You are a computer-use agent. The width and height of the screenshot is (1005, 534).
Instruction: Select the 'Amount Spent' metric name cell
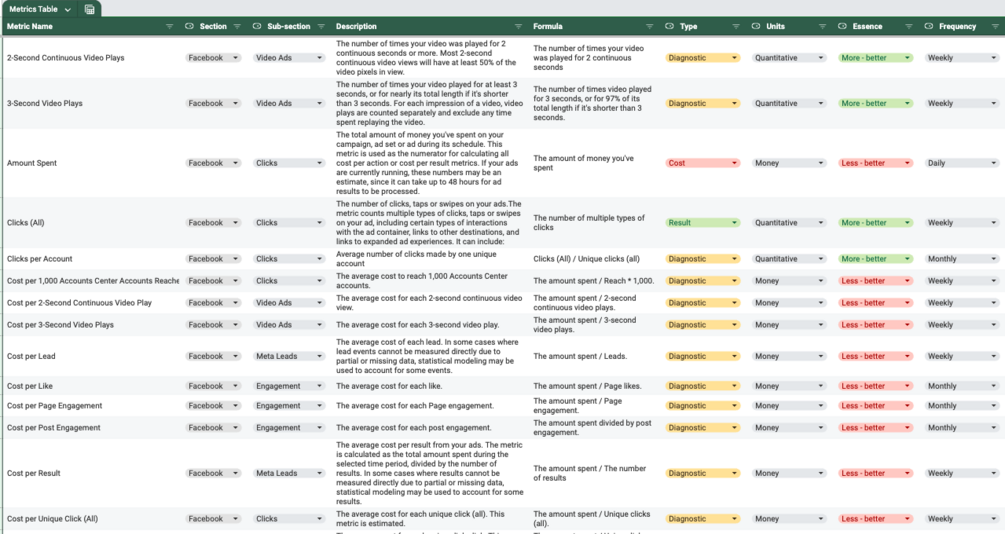pos(92,163)
